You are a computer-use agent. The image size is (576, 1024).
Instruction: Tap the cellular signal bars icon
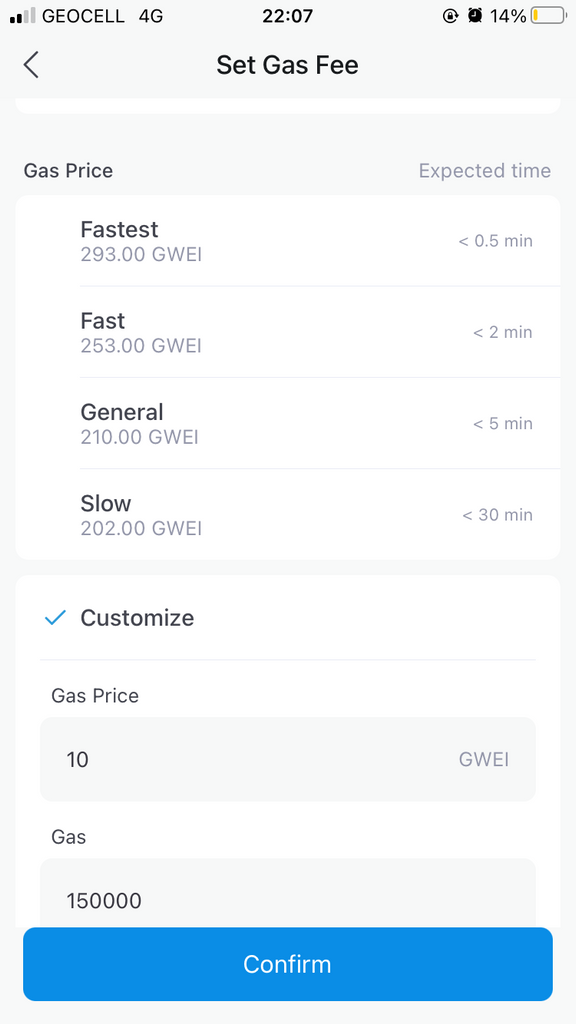click(x=23, y=16)
